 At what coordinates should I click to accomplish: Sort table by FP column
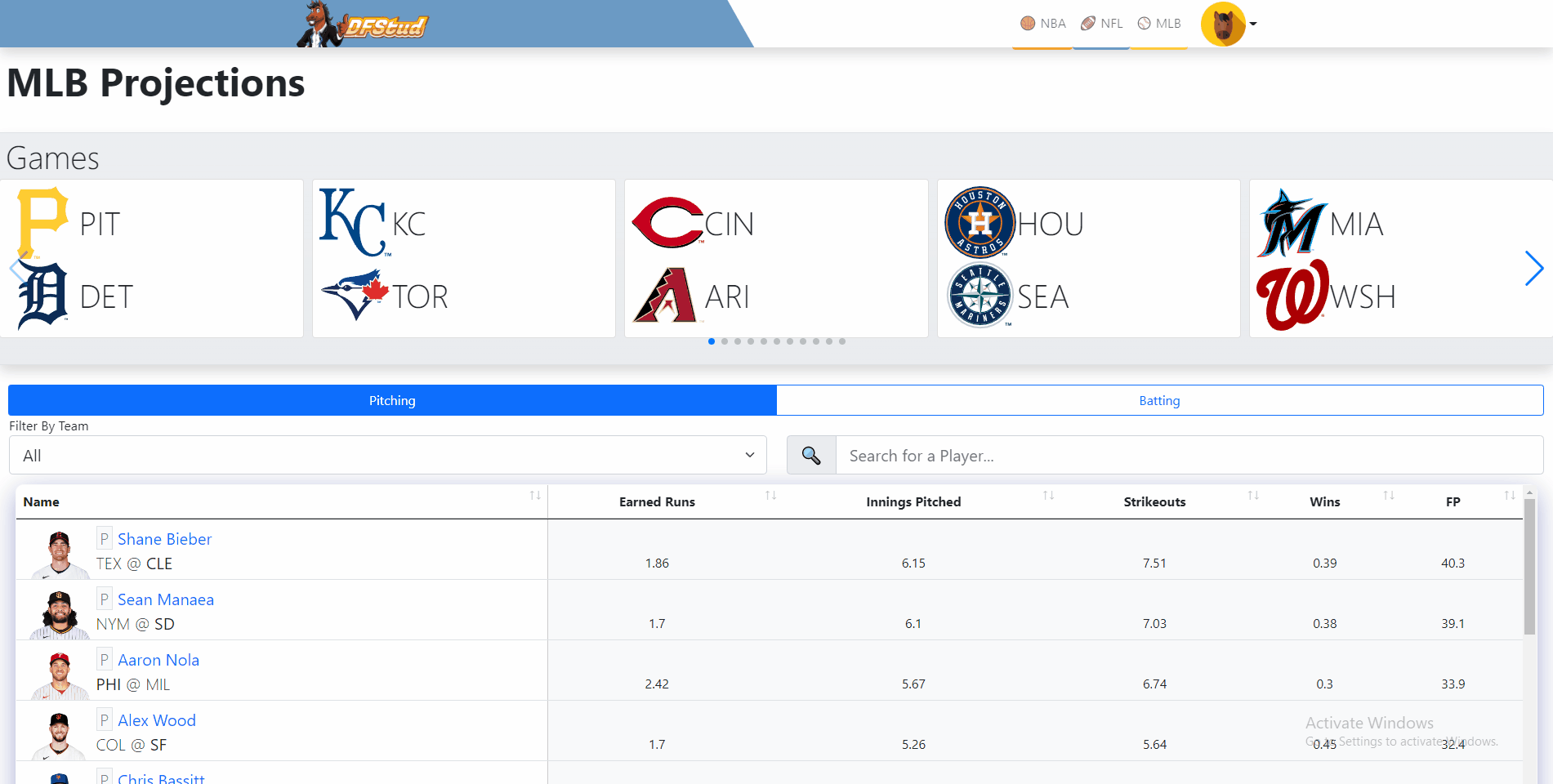coord(1453,501)
